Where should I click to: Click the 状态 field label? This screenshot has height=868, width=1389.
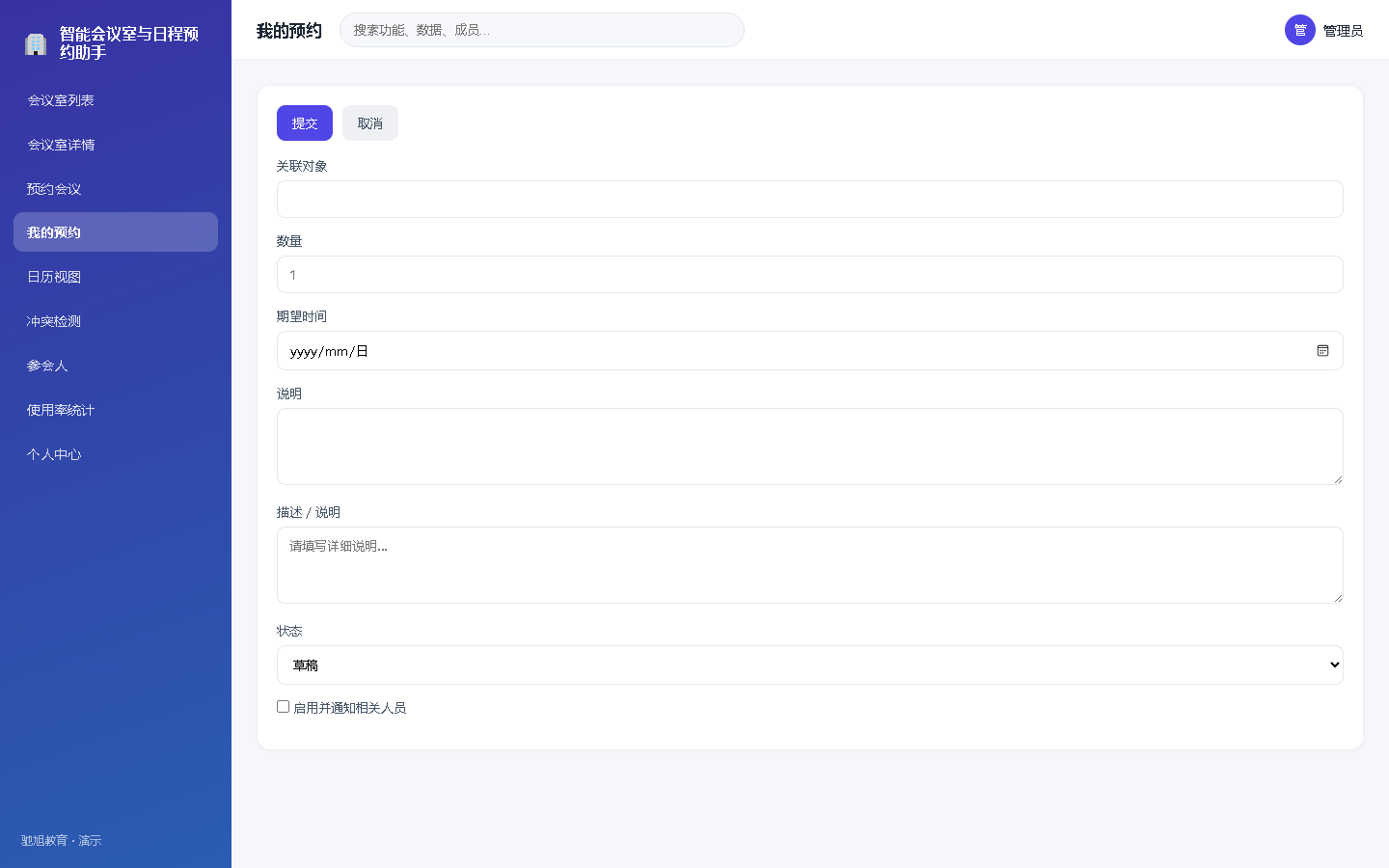point(289,631)
